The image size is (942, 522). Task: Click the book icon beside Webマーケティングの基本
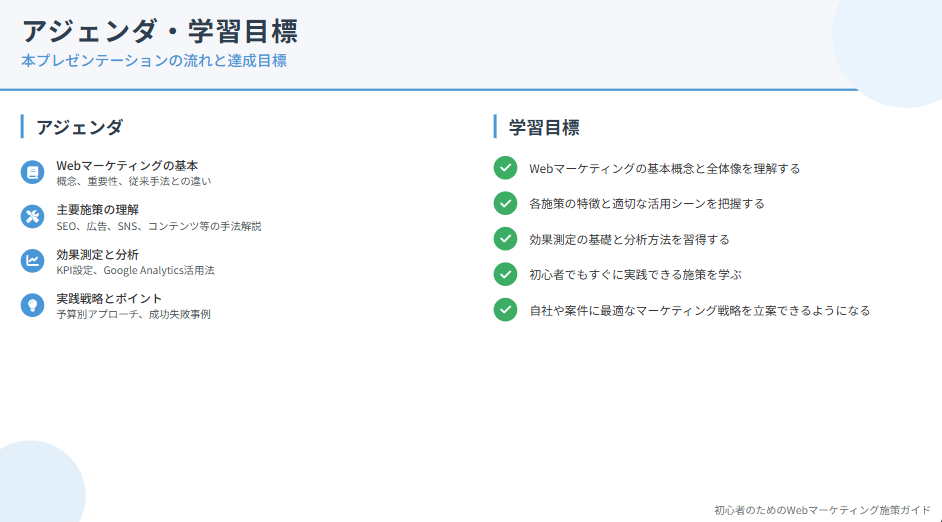click(x=33, y=172)
